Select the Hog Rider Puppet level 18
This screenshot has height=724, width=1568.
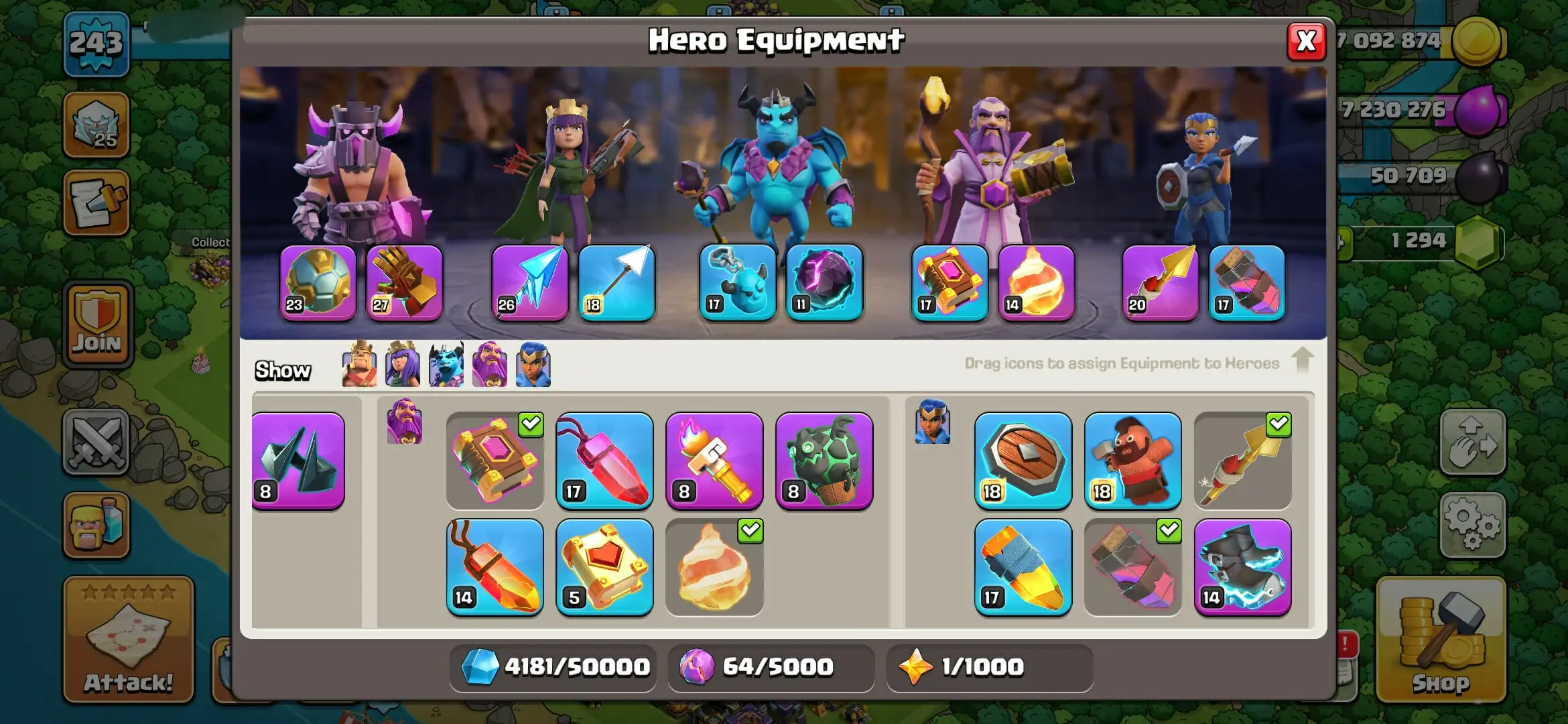(x=1132, y=461)
